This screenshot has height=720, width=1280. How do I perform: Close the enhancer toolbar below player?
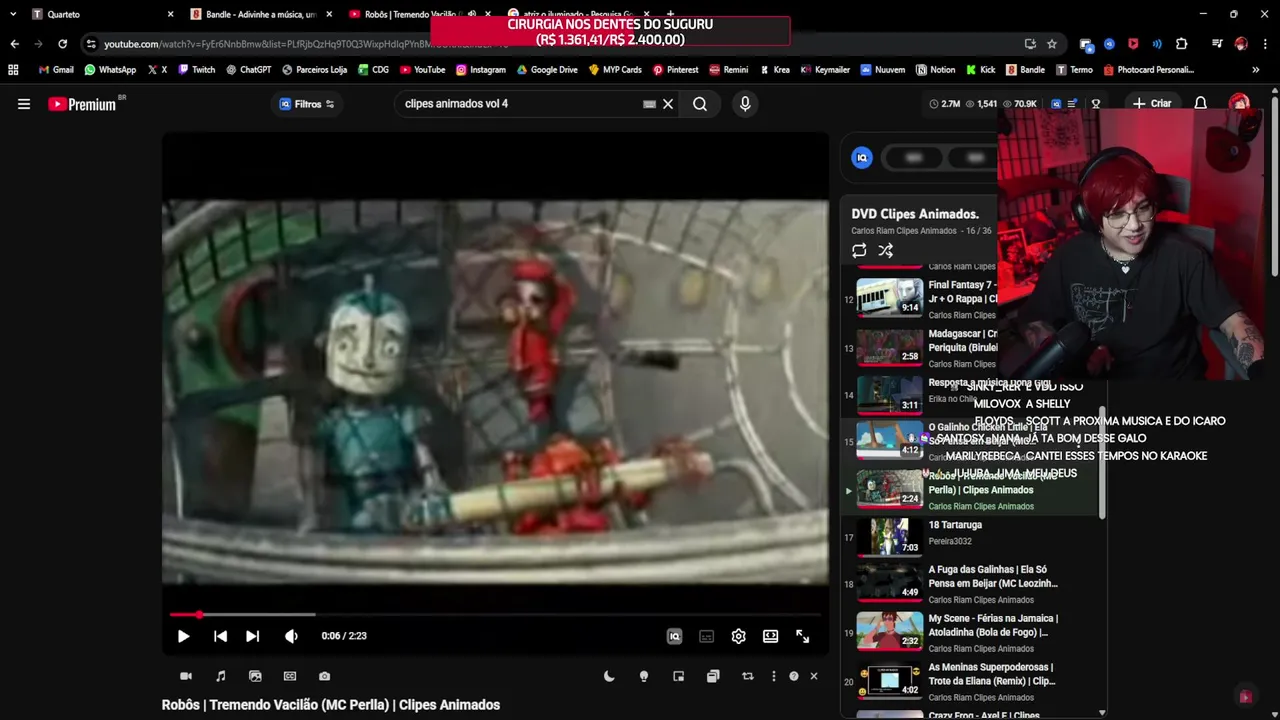pos(814,676)
